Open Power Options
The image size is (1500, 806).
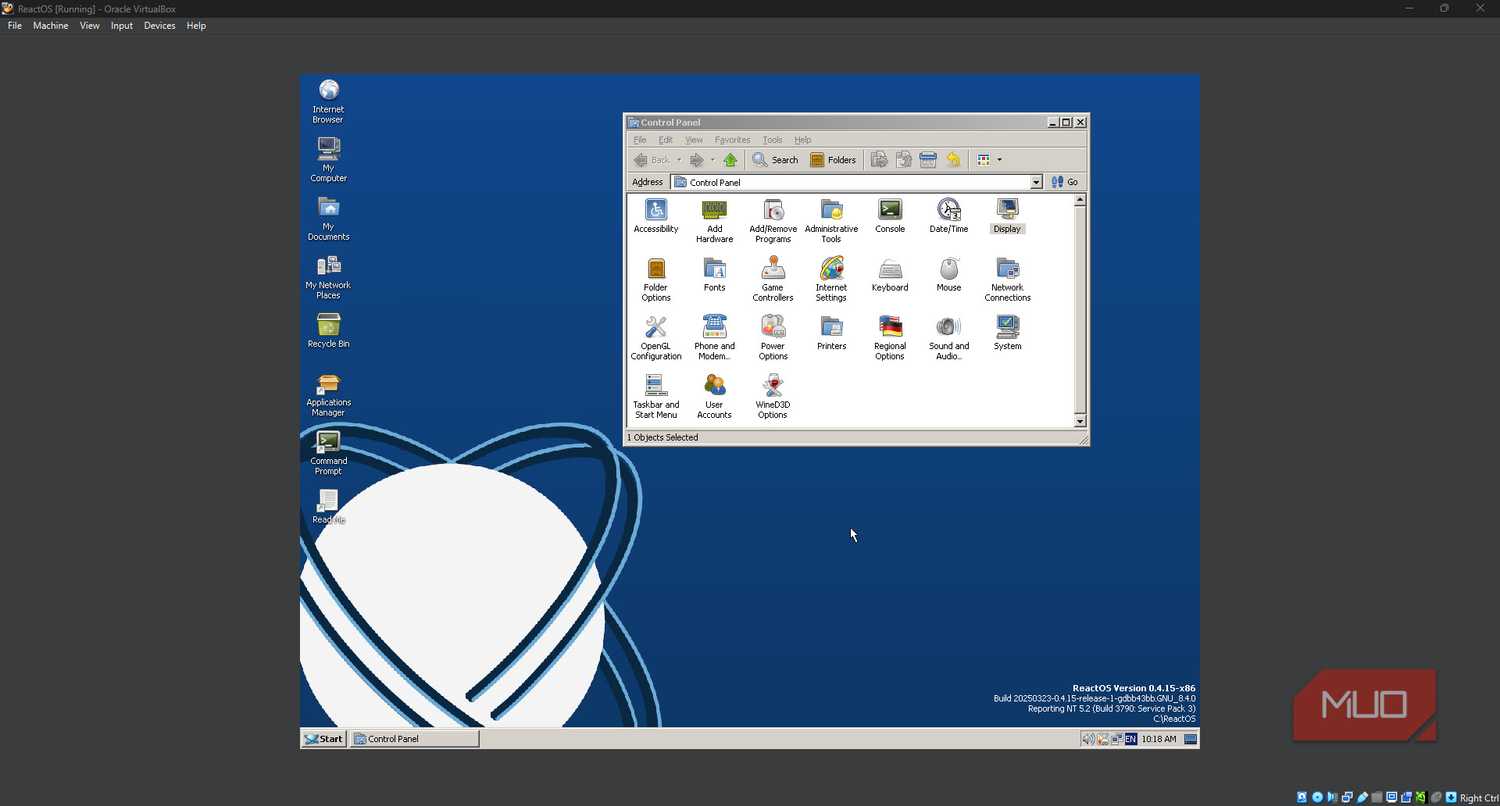click(773, 338)
